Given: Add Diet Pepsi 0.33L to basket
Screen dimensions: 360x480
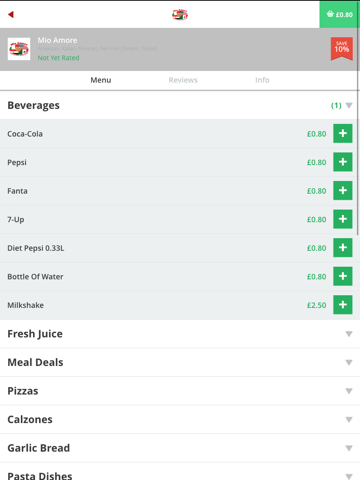Looking at the screenshot, I should (343, 248).
